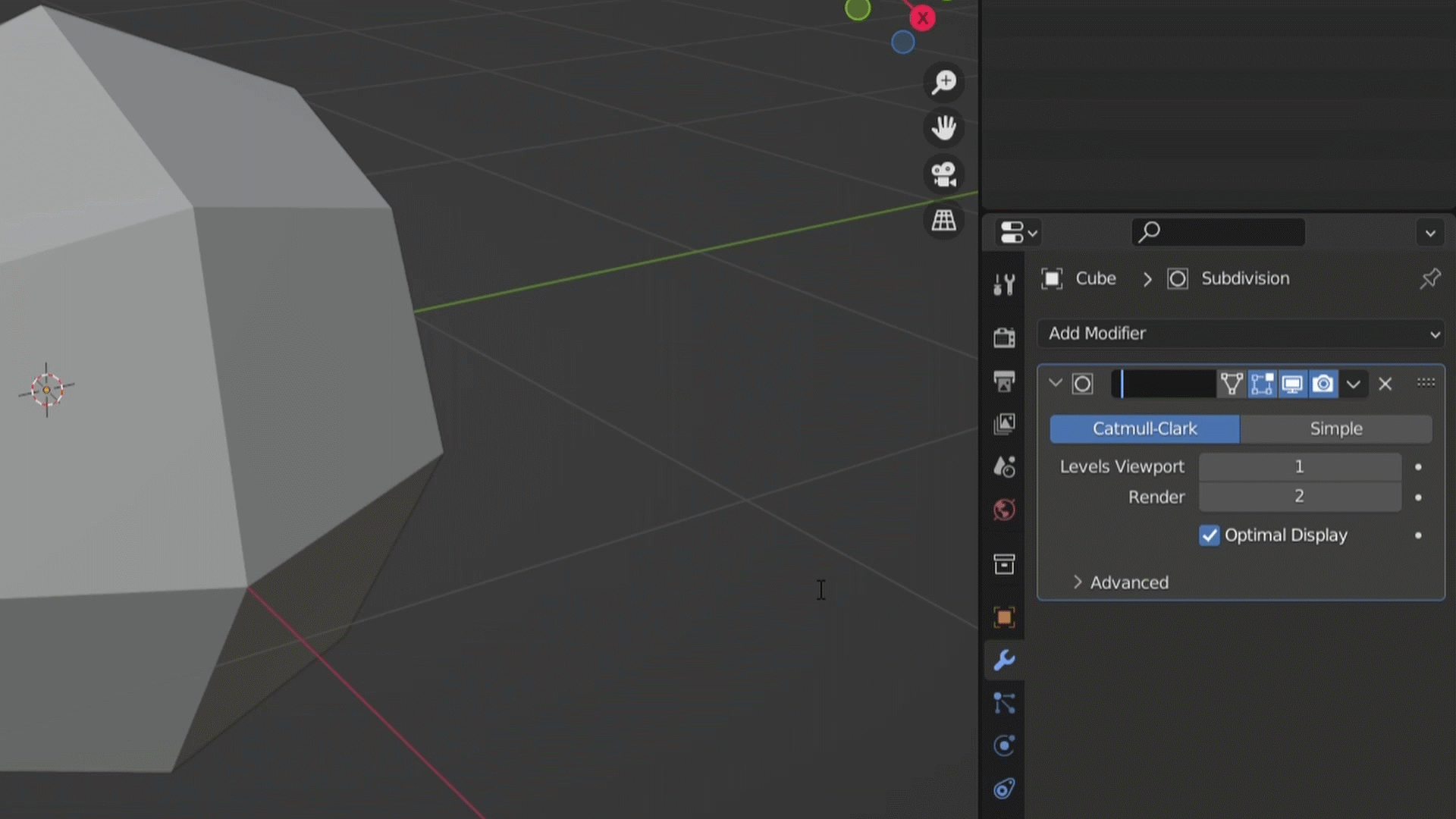Open the Physics properties tab
The image size is (1456, 819).
pos(1004,746)
